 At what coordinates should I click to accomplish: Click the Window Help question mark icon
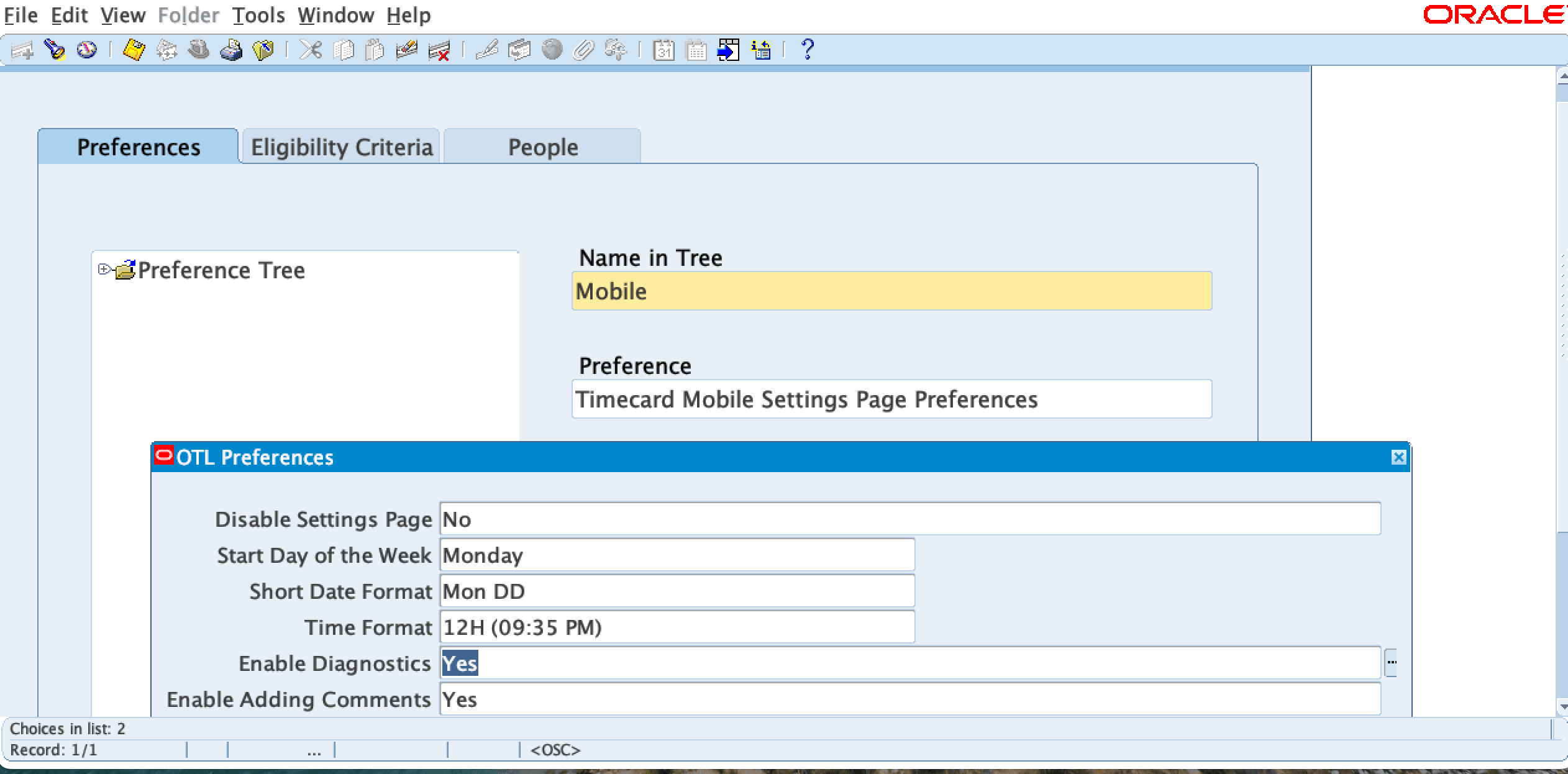pyautogui.click(x=806, y=50)
